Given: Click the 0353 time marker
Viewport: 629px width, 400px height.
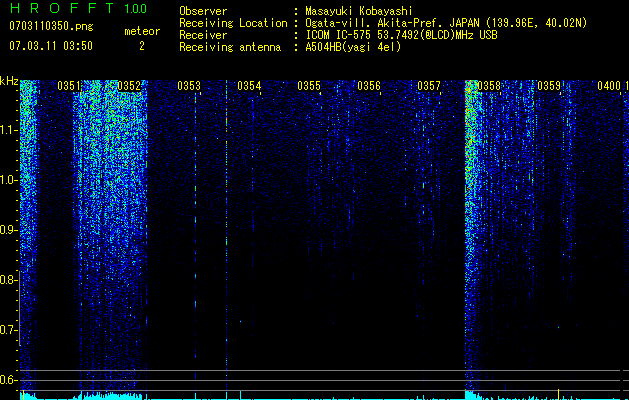Looking at the screenshot, I should click(189, 86).
